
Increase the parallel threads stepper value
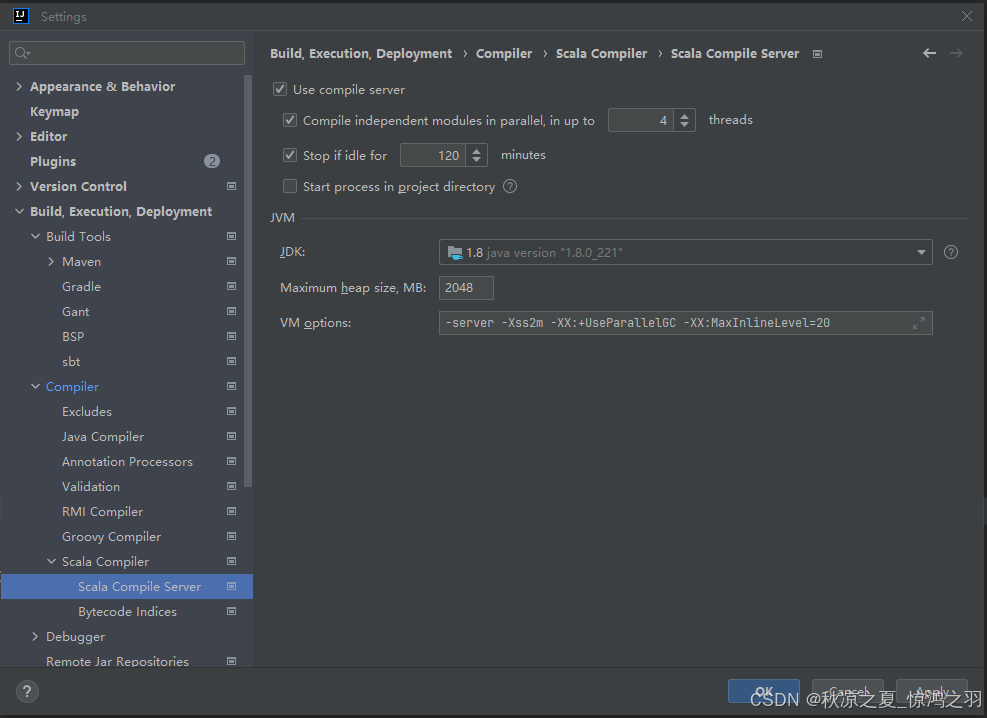coord(685,116)
